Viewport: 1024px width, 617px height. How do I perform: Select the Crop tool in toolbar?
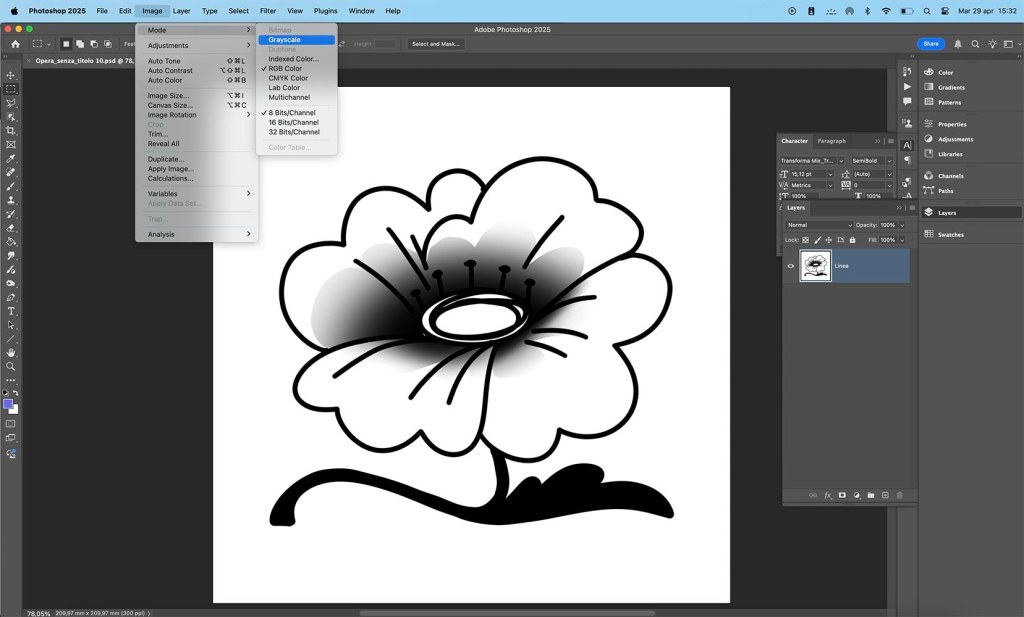(11, 131)
